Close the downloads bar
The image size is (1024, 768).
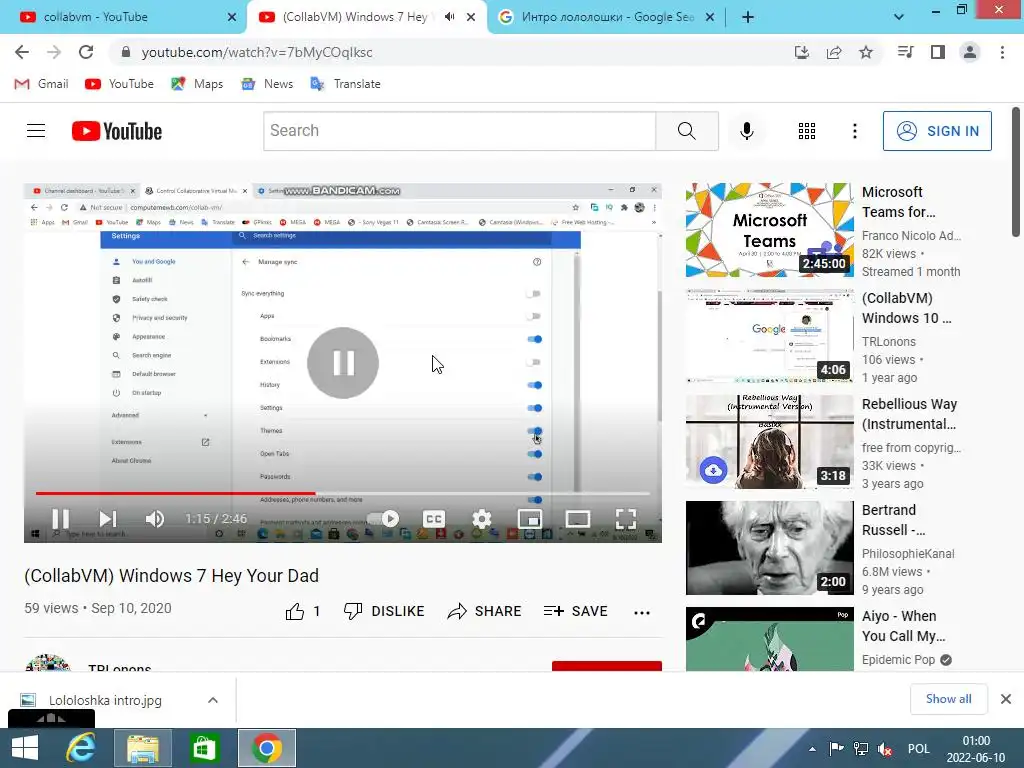[x=1006, y=699]
